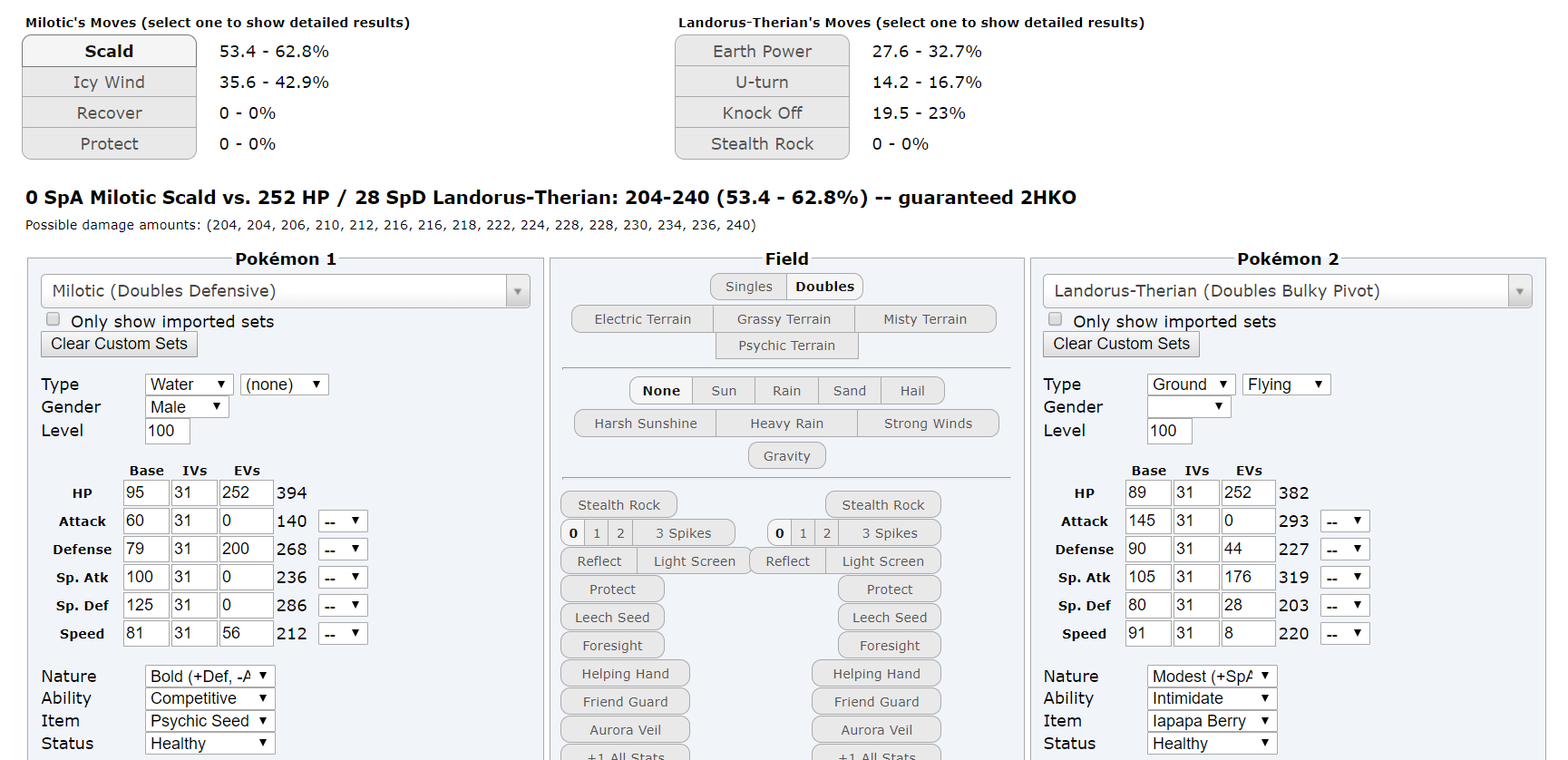Toggle Reflect on Milotic's side
Screen dimensions: 1568x760
(599, 561)
